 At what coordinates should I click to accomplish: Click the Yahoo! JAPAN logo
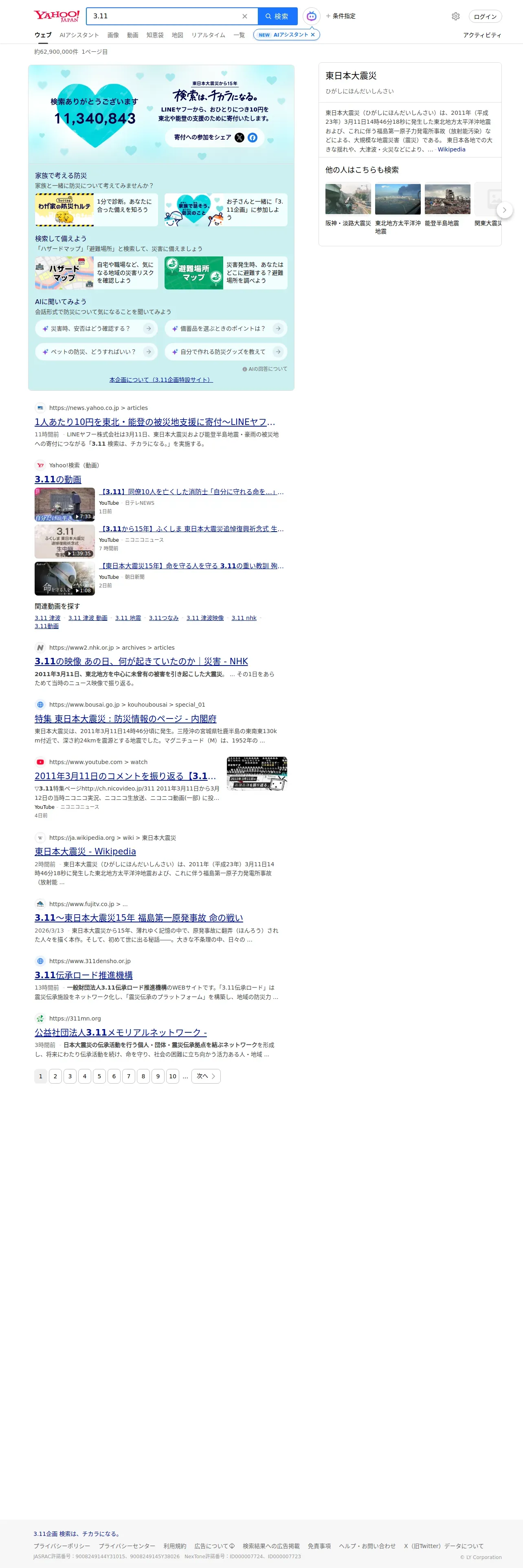click(x=57, y=16)
